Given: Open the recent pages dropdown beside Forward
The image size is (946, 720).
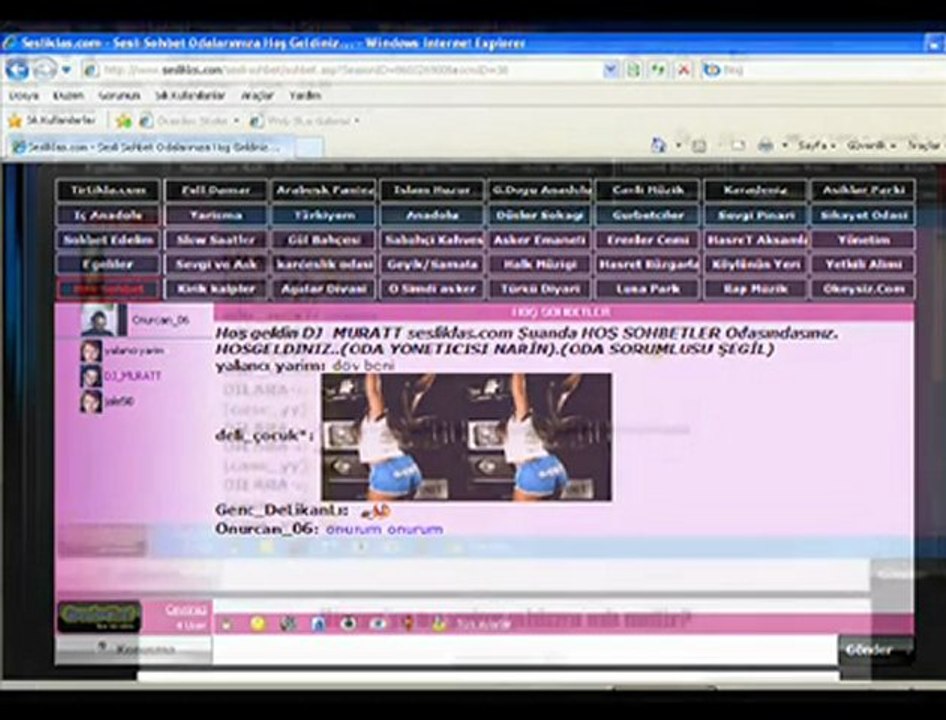Looking at the screenshot, I should click(66, 70).
